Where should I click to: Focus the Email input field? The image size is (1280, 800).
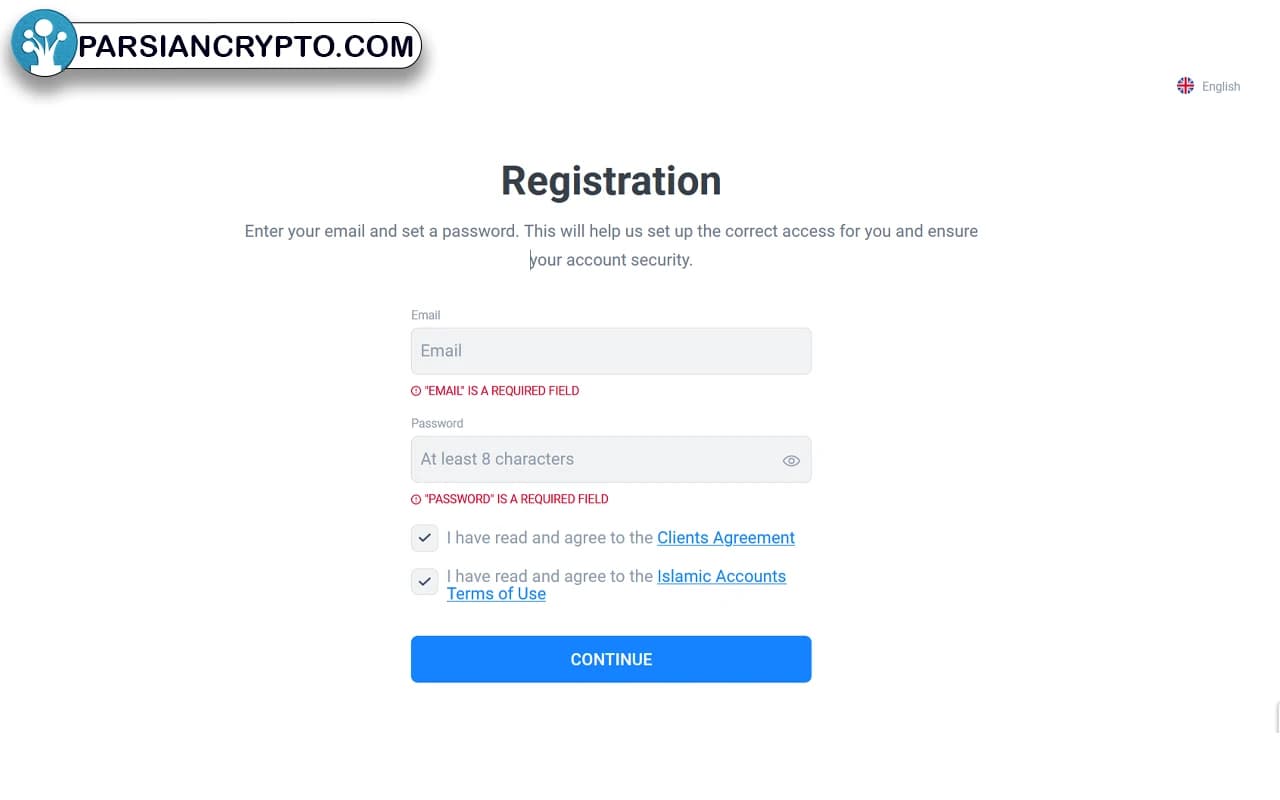[x=610, y=351]
